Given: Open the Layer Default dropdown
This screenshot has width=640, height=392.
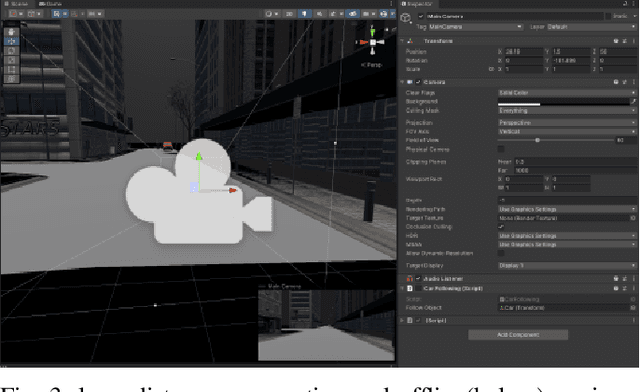Looking at the screenshot, I should coord(592,27).
